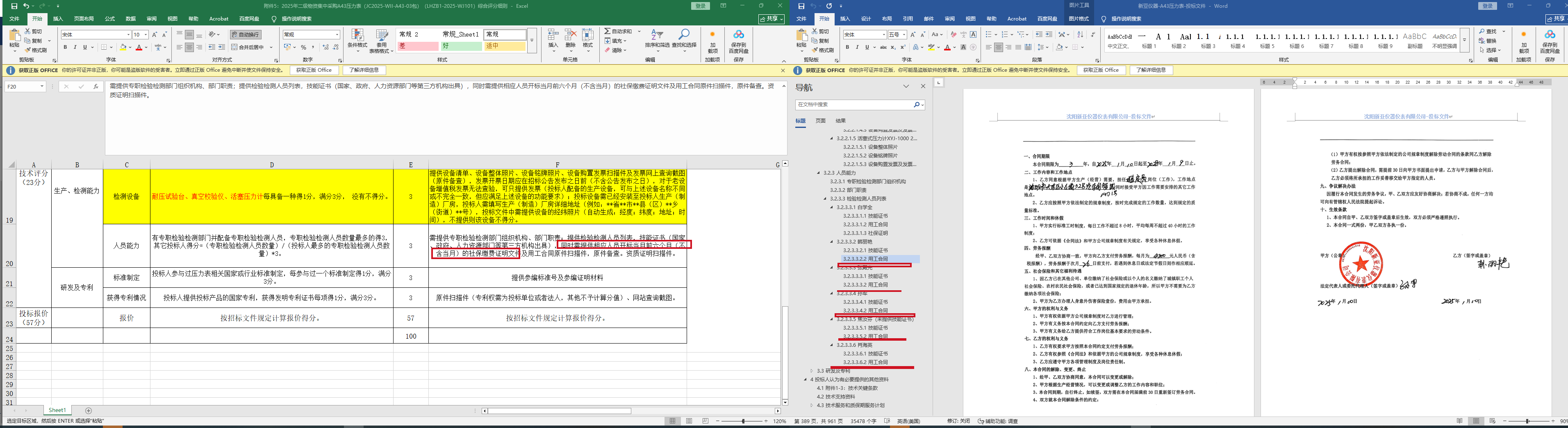
Task: Select Sheet1 tab in Excel
Action: (x=57, y=410)
